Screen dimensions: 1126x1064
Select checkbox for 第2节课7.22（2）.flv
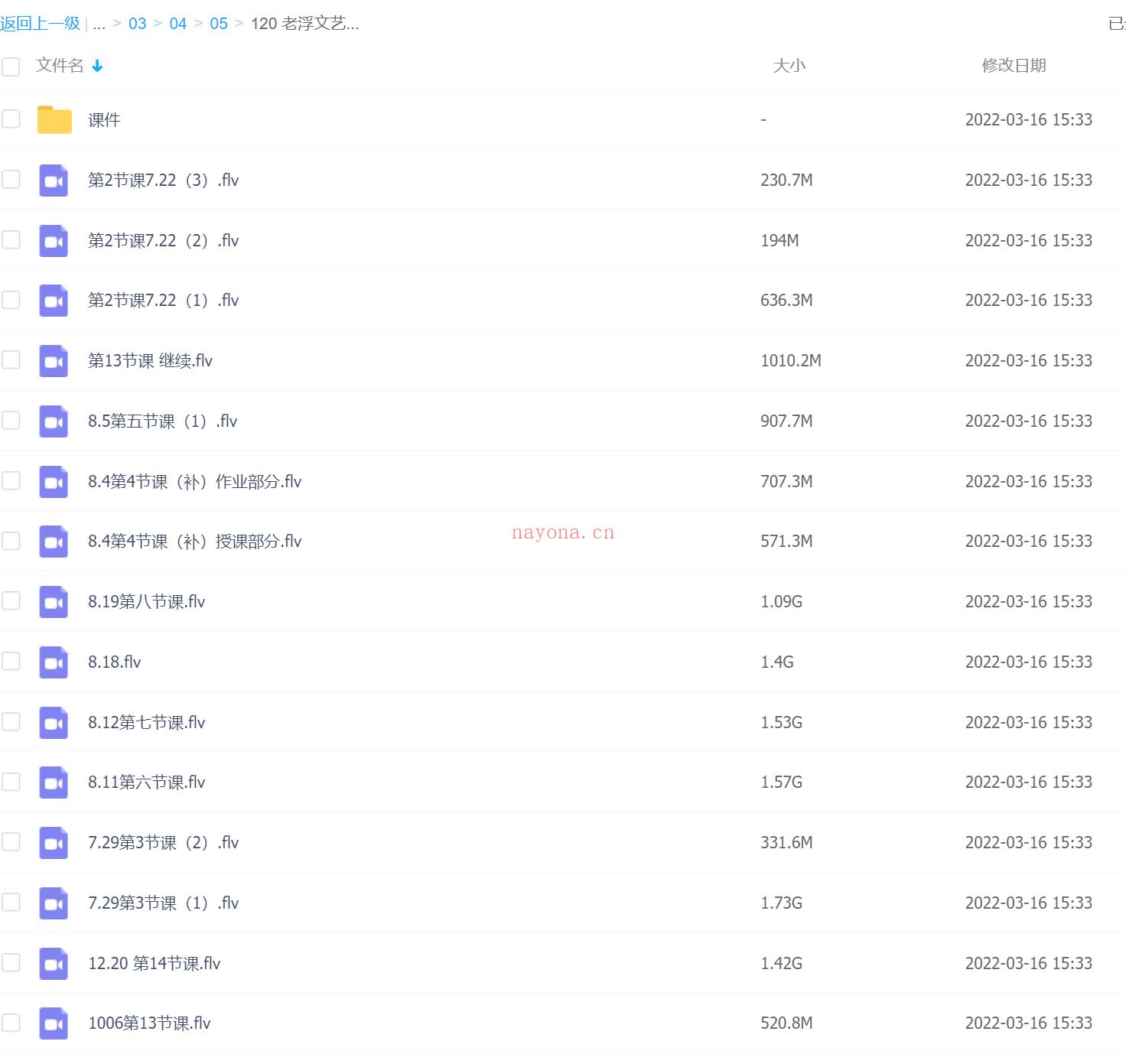tap(11, 239)
